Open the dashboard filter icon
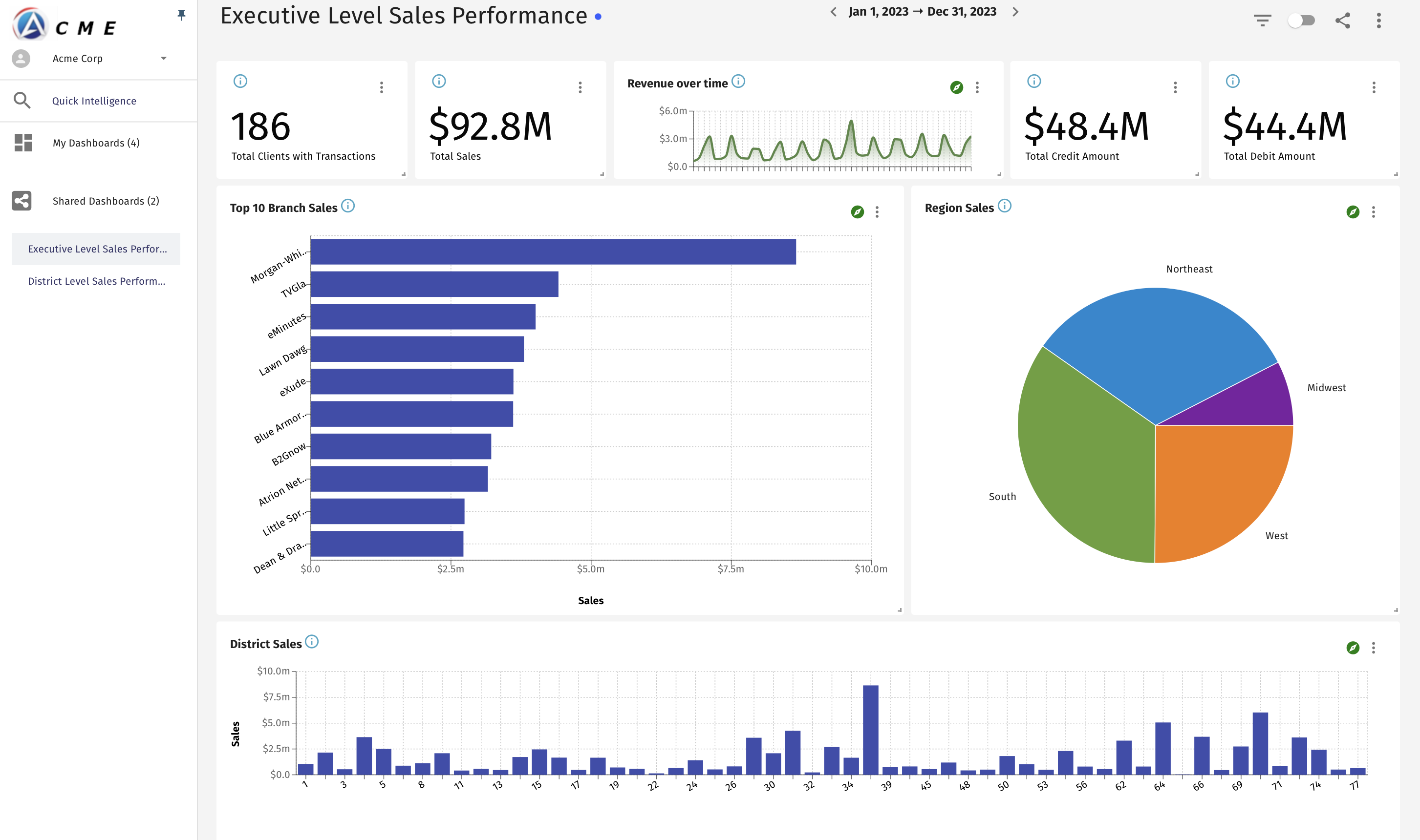 pos(1262,21)
